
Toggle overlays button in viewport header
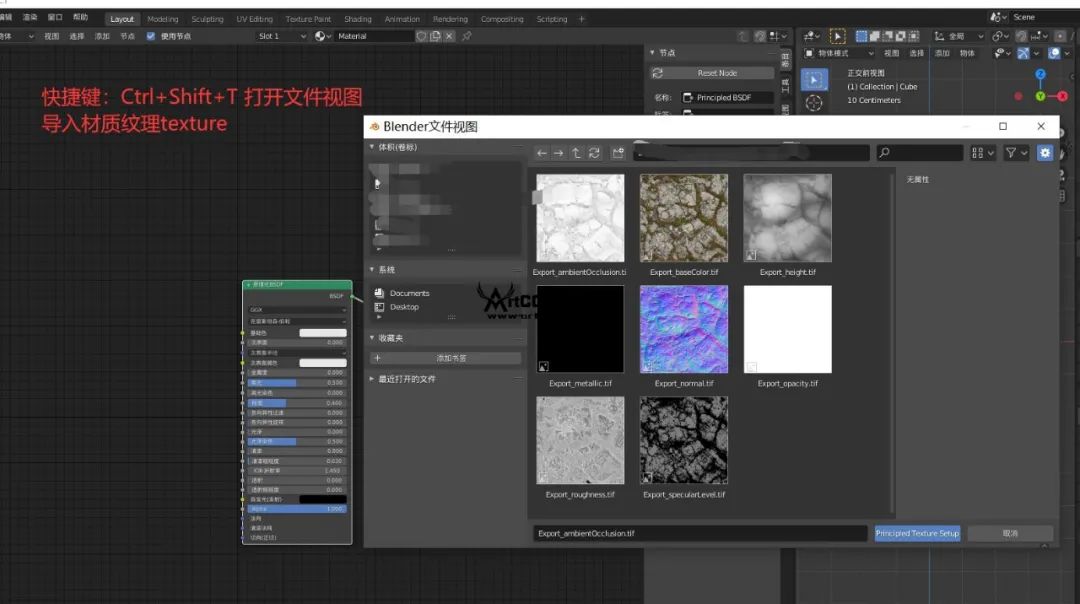coord(1054,54)
